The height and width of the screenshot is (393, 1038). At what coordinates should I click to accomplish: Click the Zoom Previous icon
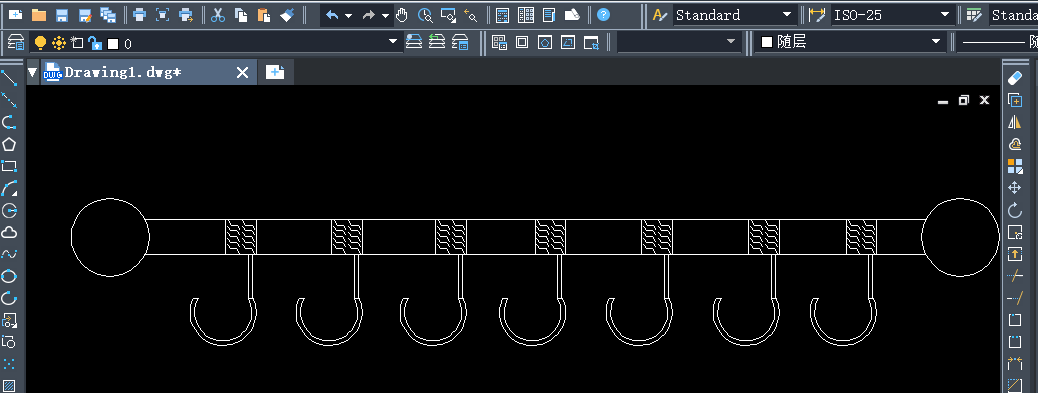coord(471,15)
